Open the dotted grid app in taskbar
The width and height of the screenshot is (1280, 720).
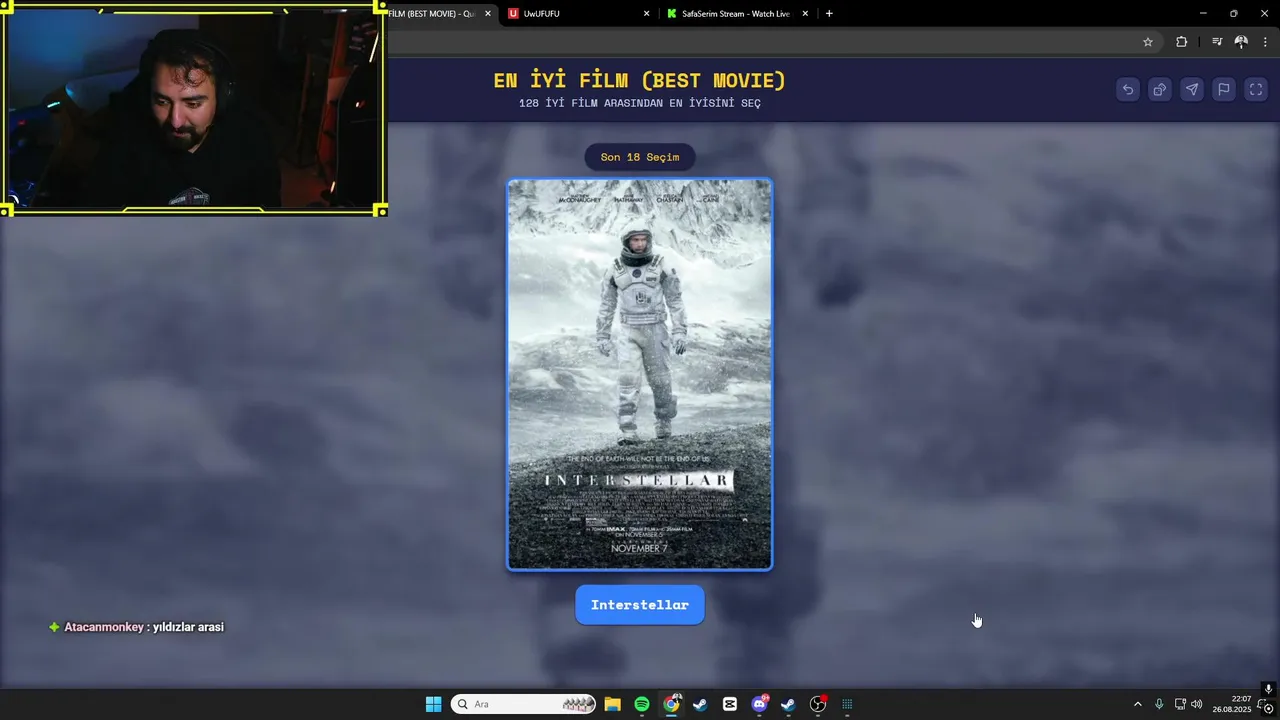coord(847,704)
